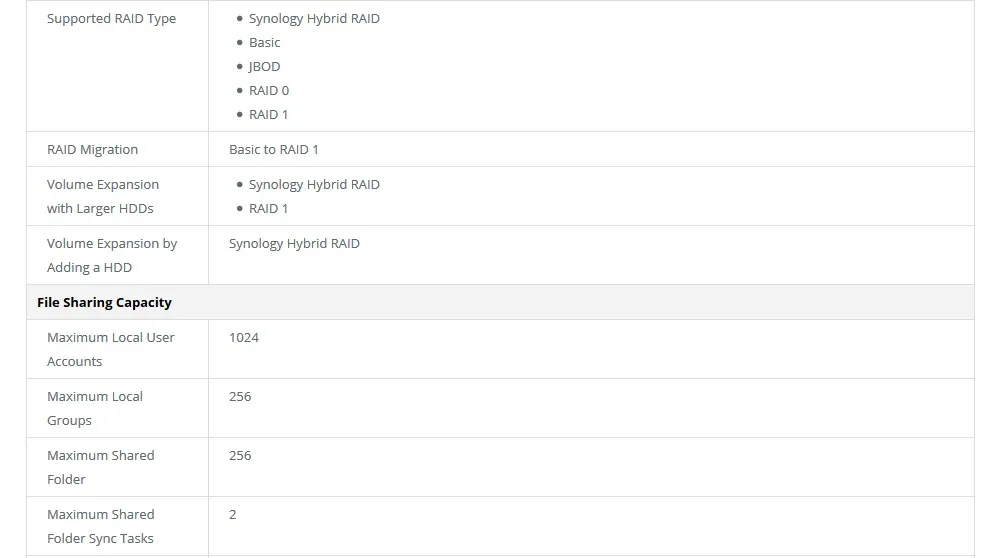Screen dimensions: 1000x558
Task: Click the Supported RAID Type row label
Action: coord(111,19)
